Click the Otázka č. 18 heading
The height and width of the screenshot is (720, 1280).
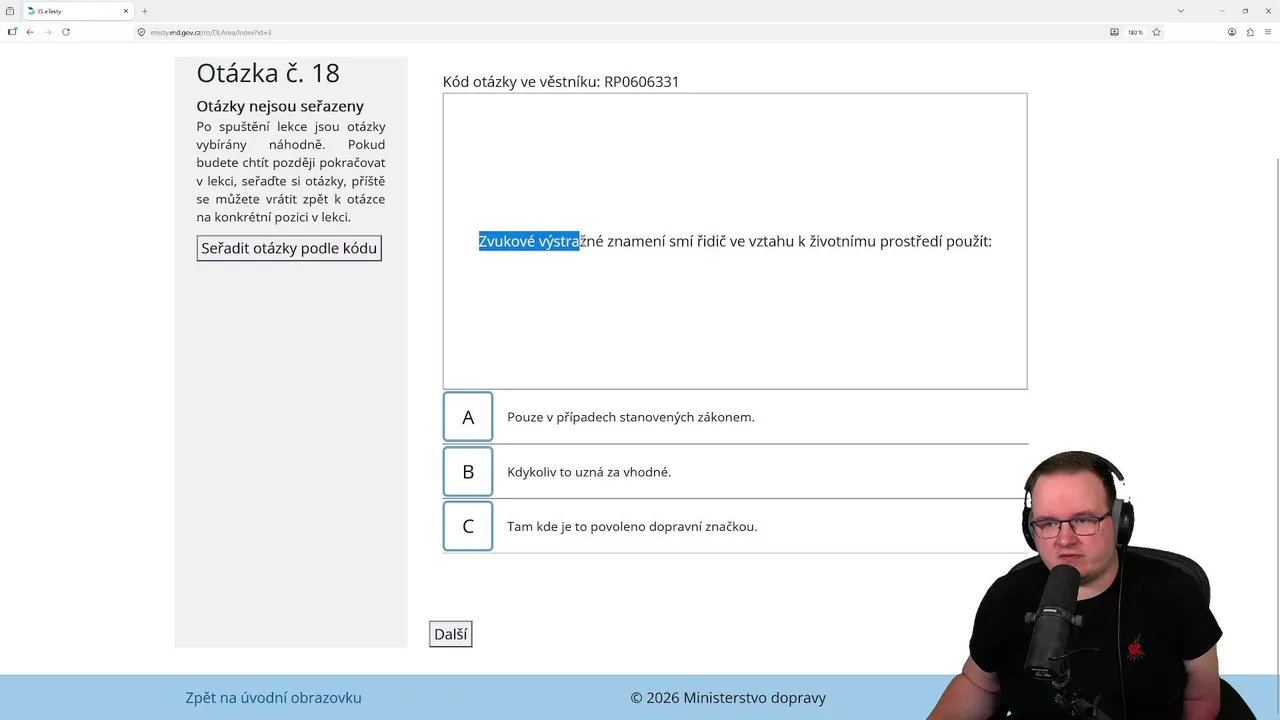(x=268, y=73)
